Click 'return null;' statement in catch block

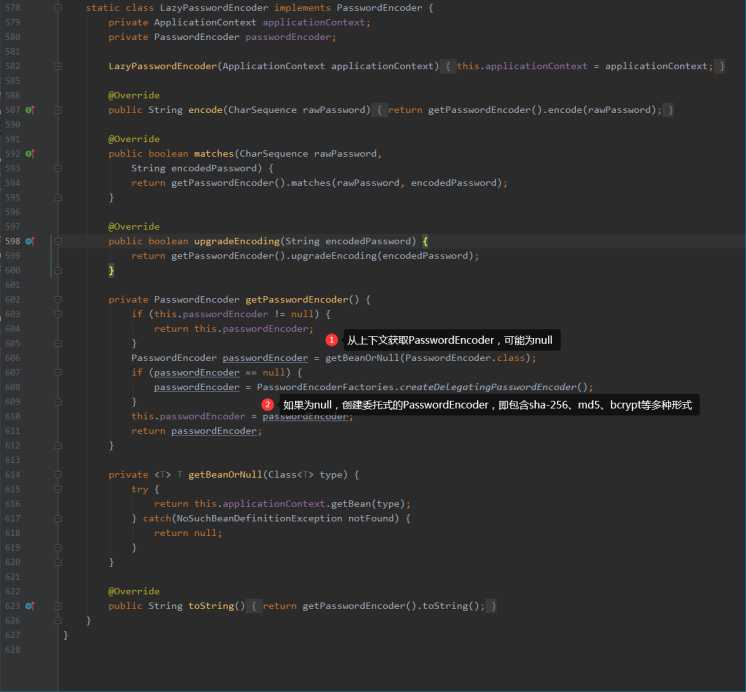pyautogui.click(x=188, y=533)
